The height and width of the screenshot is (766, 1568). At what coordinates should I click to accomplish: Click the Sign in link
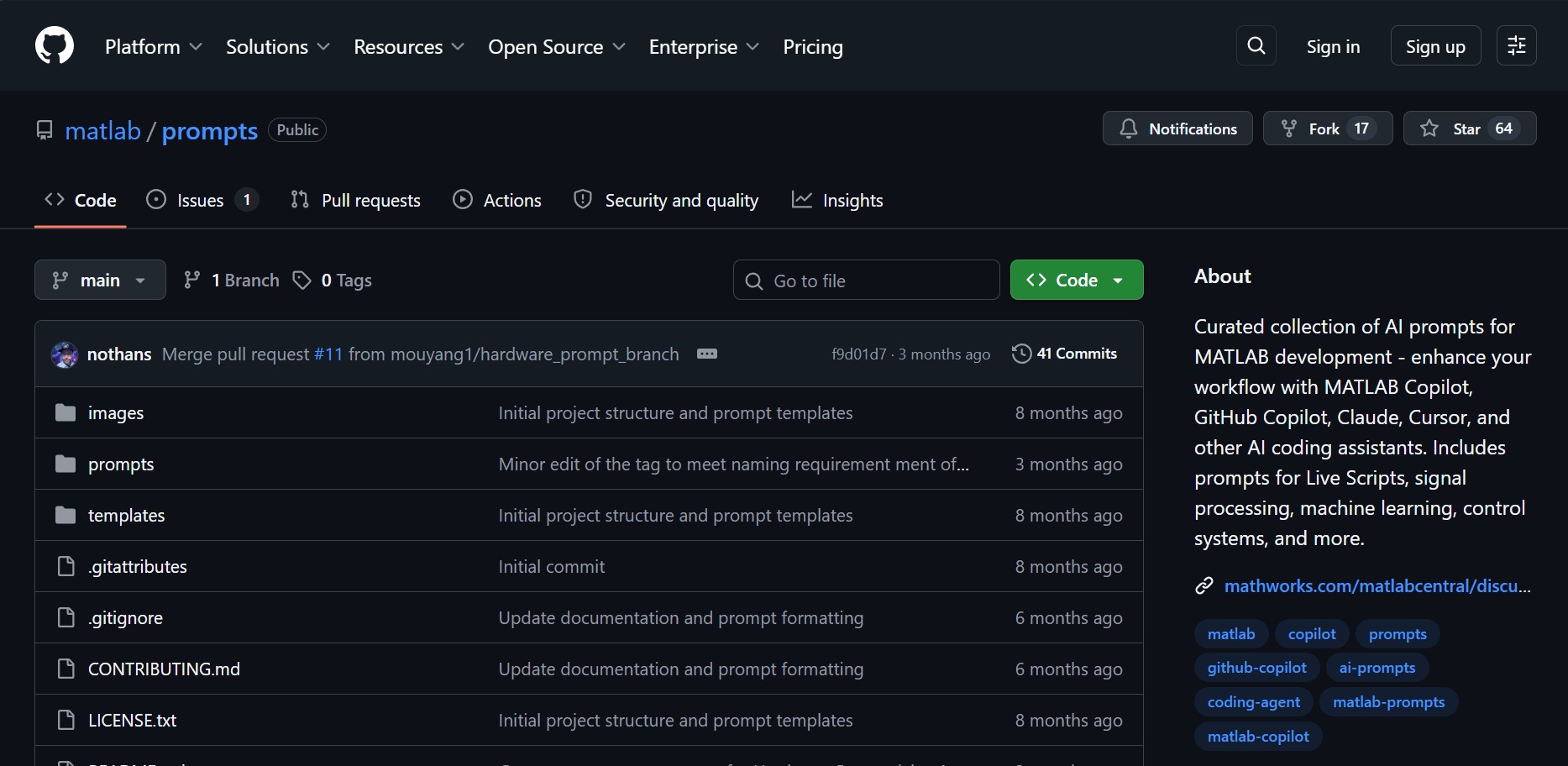(1333, 47)
